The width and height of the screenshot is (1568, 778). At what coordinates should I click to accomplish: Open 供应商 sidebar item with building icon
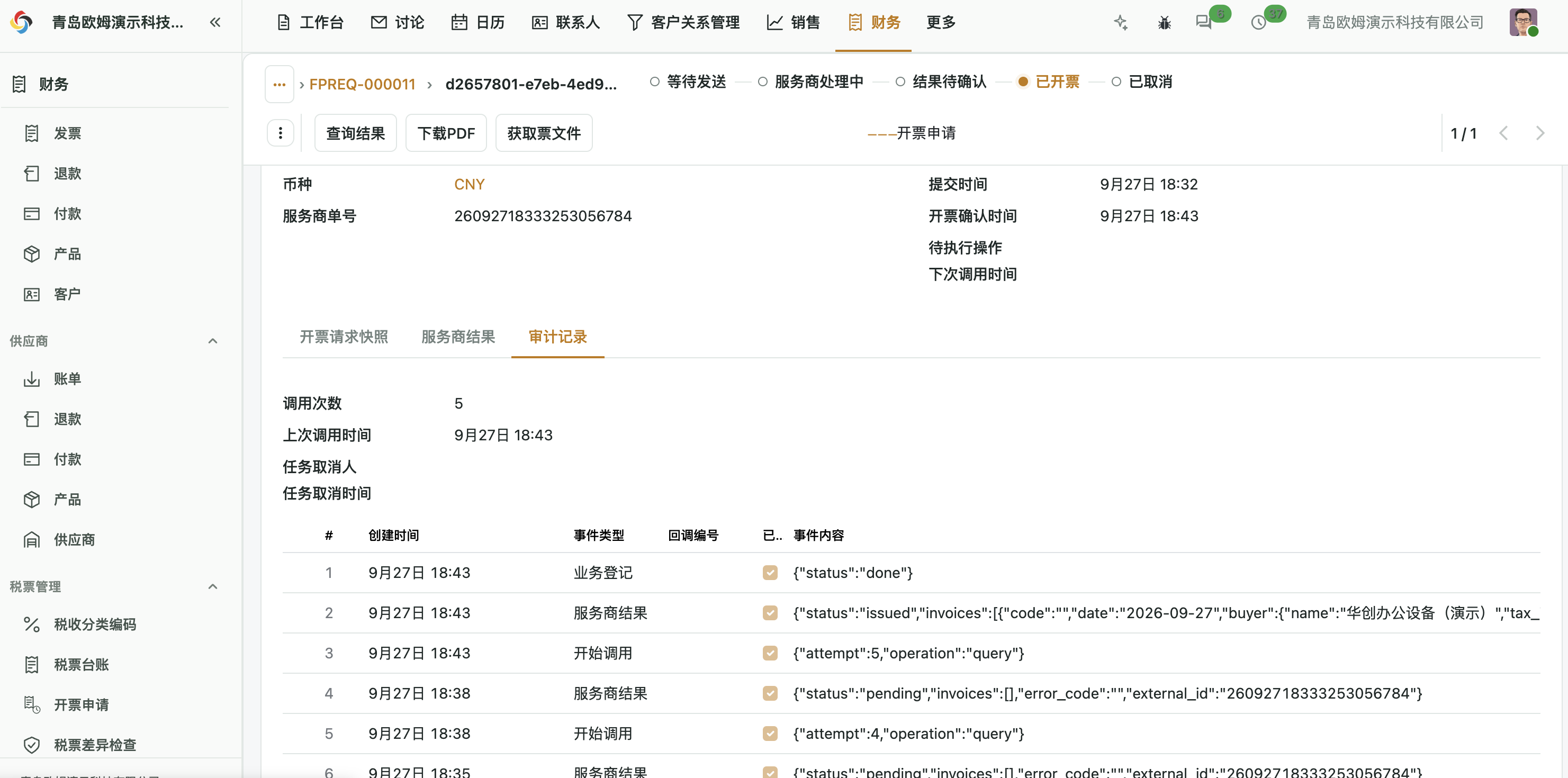pyautogui.click(x=74, y=539)
